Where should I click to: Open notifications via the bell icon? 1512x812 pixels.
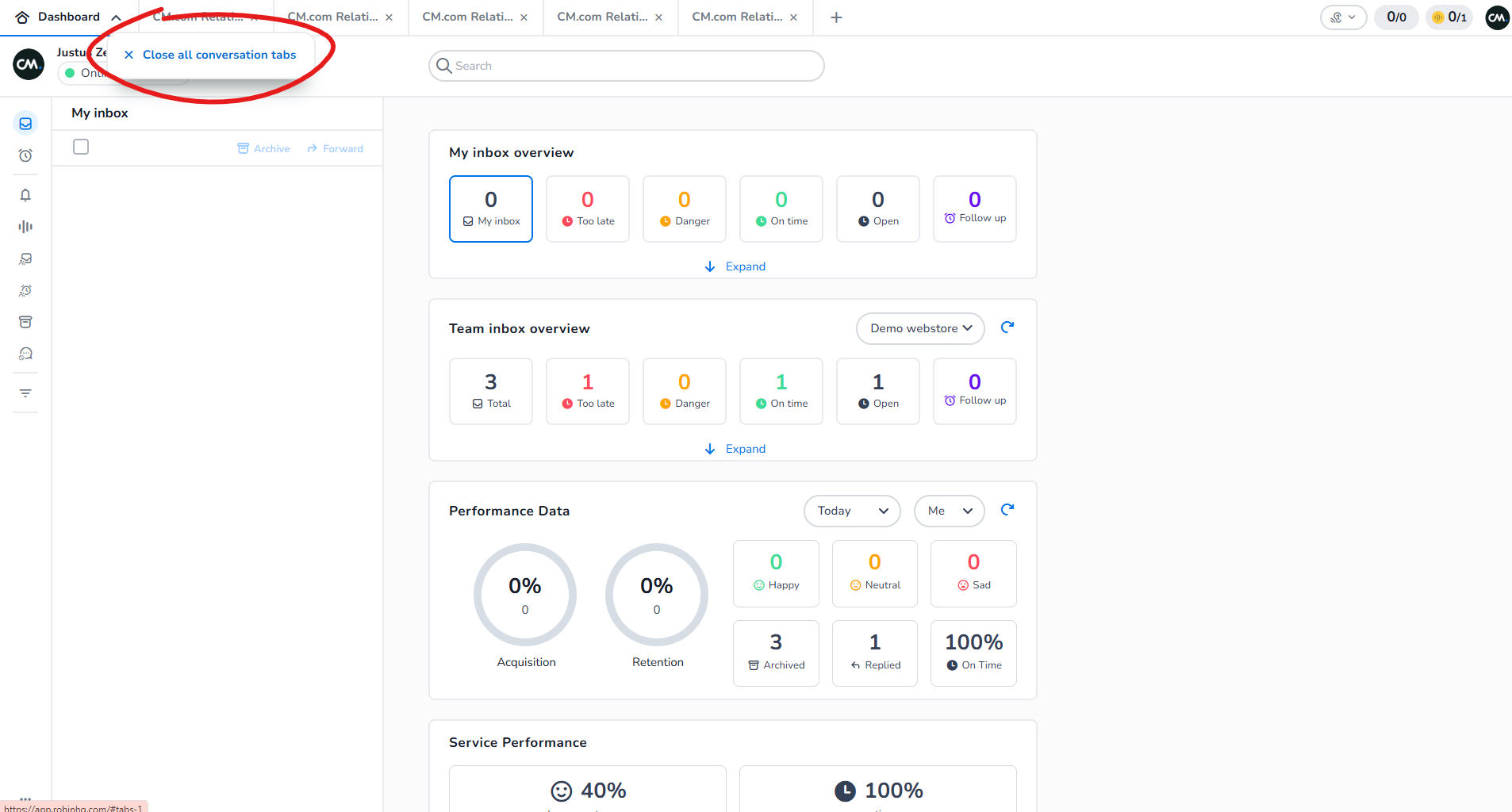[25, 195]
